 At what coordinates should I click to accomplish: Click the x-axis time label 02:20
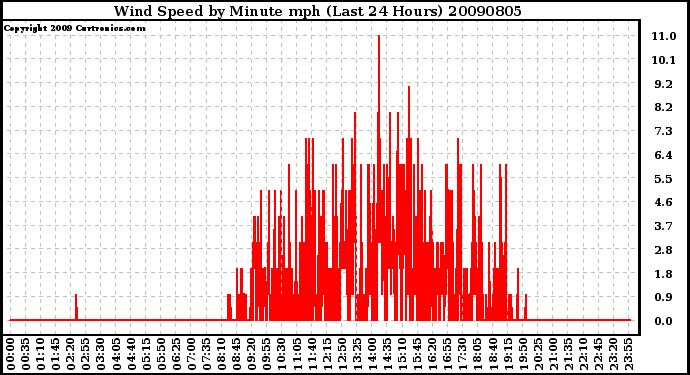(x=71, y=354)
